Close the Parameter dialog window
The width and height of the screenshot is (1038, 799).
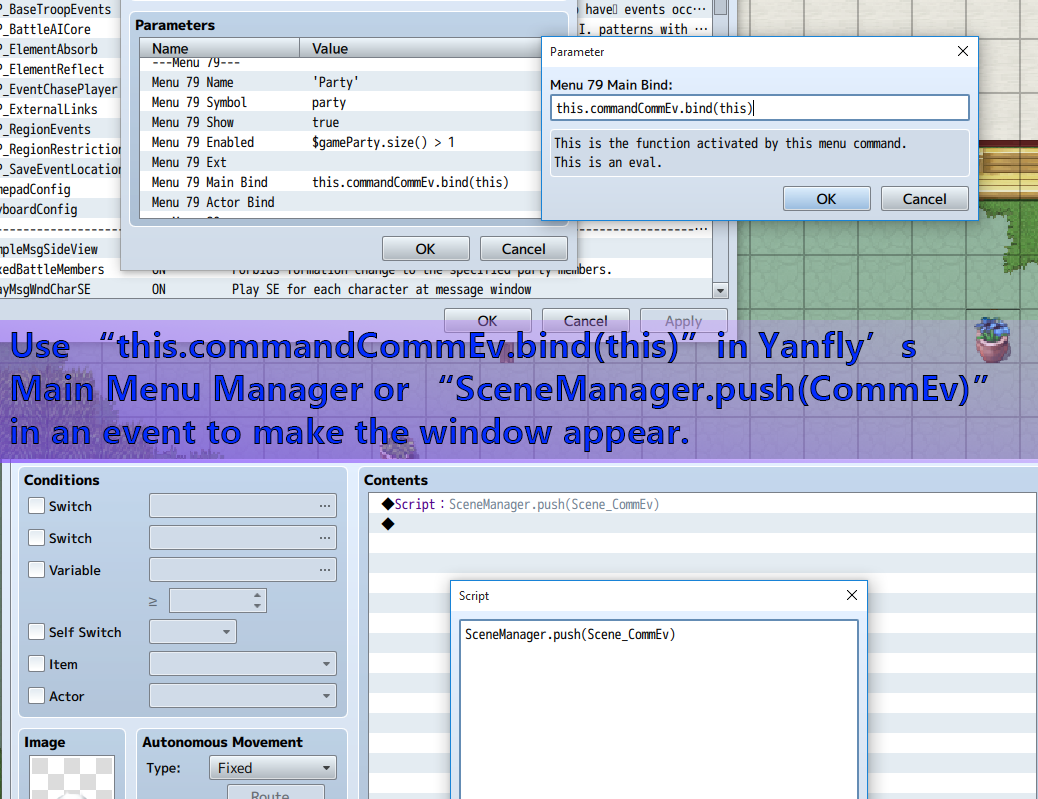coord(962,52)
